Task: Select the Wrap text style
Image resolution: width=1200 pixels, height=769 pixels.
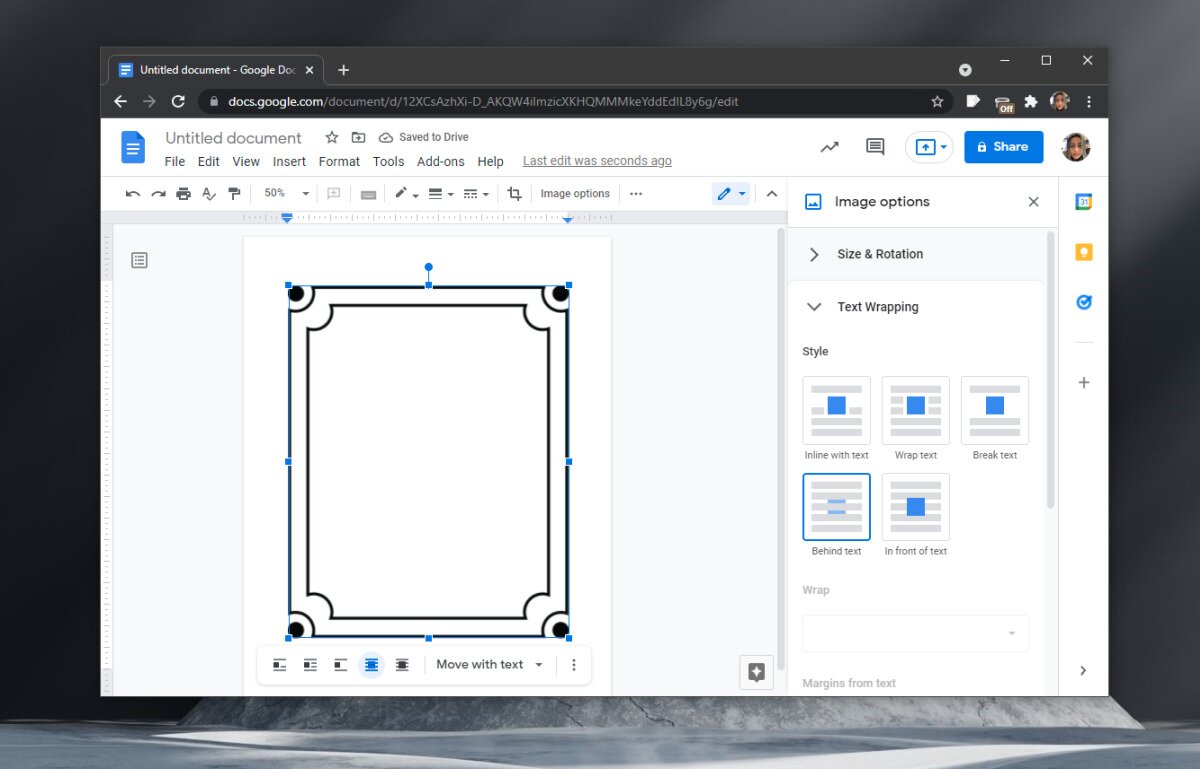Action: coord(915,410)
